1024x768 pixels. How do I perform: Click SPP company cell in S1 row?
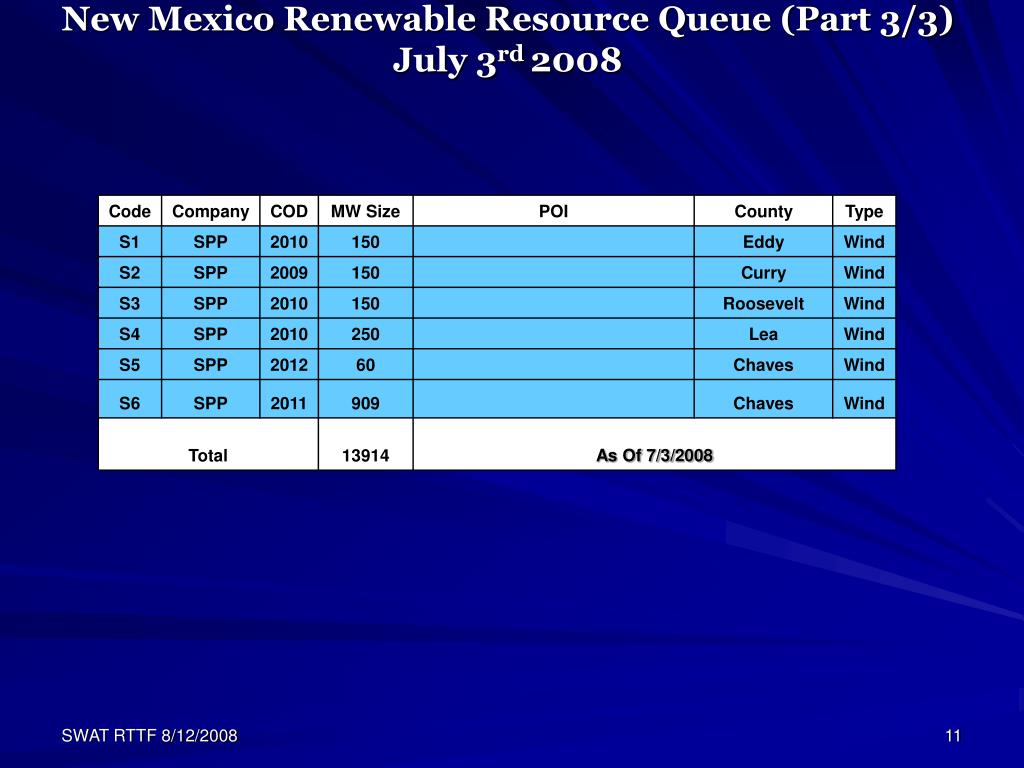pos(210,242)
